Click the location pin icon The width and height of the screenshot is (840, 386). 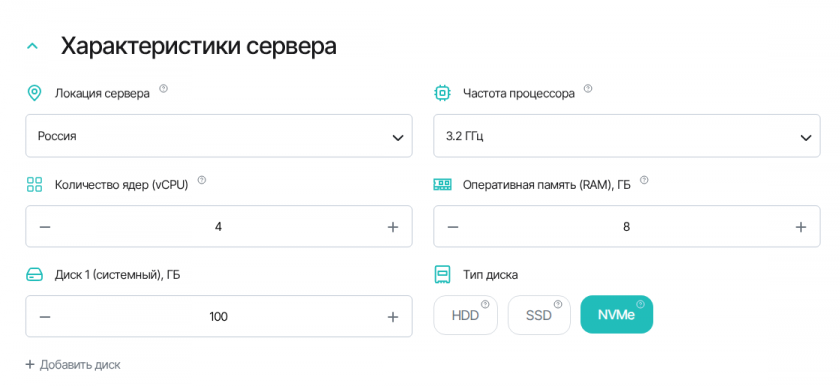coord(34,93)
